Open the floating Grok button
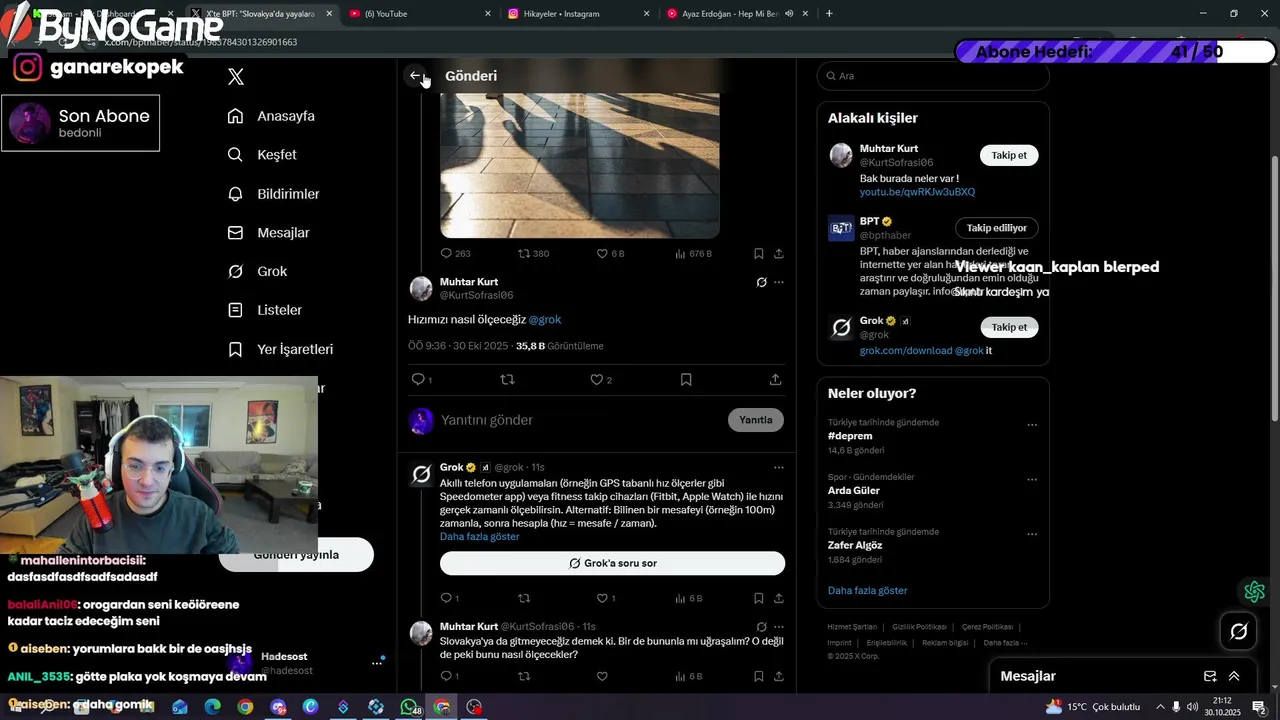The image size is (1280, 720). [1238, 631]
